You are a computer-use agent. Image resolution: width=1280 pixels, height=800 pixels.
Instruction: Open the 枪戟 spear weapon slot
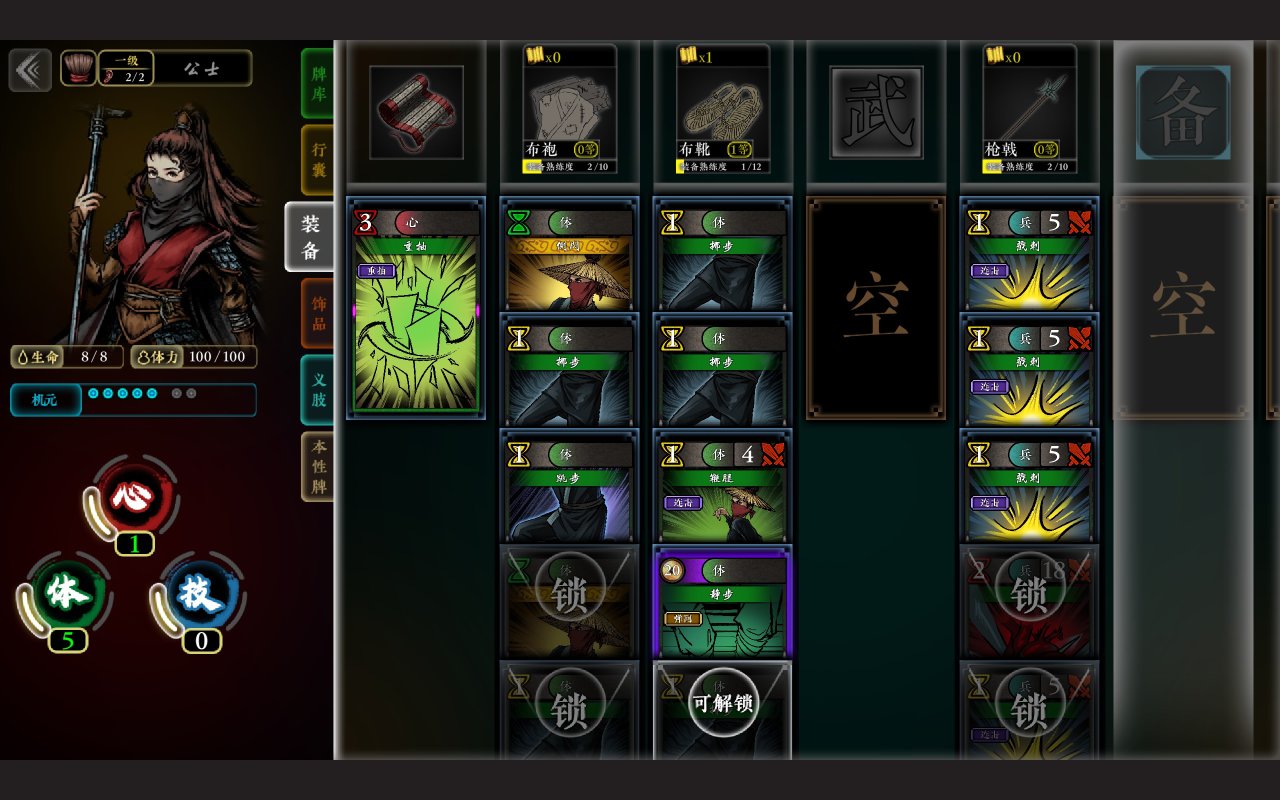point(1030,110)
